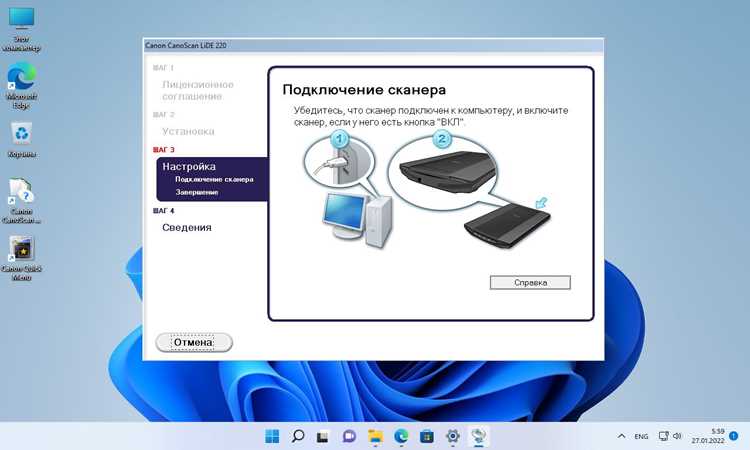Select Canon installer icon in taskbar

click(x=478, y=436)
